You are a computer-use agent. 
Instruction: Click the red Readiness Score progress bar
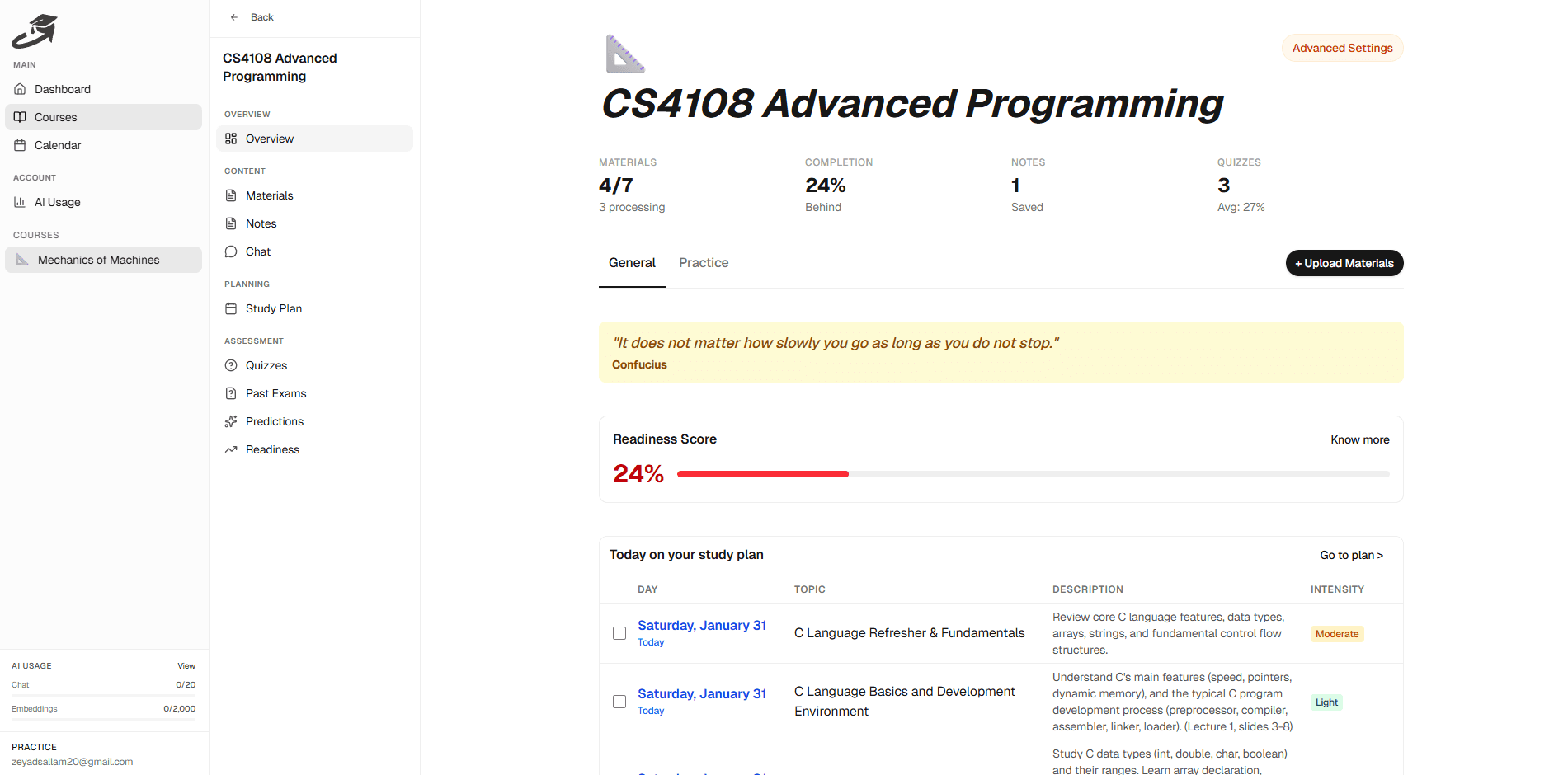pyautogui.click(x=762, y=474)
